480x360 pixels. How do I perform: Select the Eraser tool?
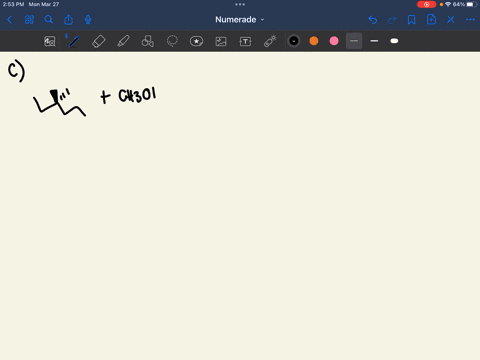[x=99, y=41]
